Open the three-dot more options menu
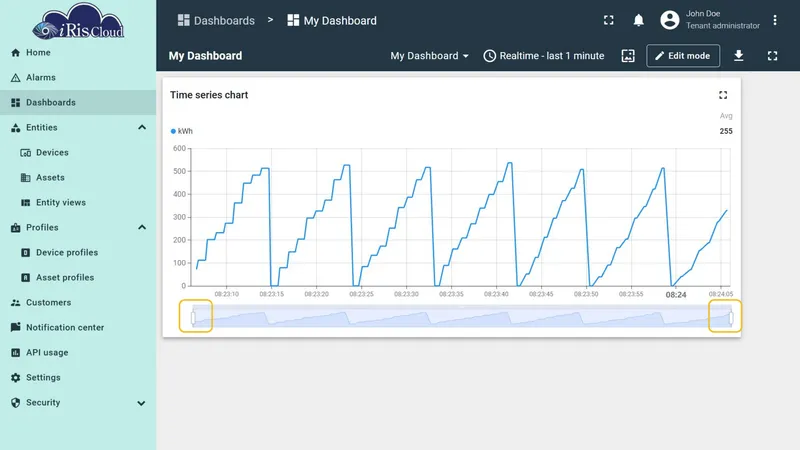 pos(774,20)
